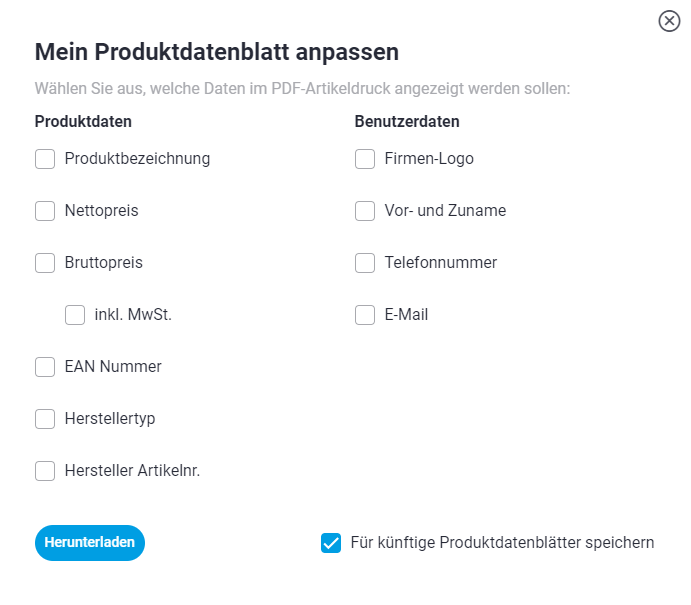Check the Herstellertyp box
The height and width of the screenshot is (605, 691).
point(45,419)
